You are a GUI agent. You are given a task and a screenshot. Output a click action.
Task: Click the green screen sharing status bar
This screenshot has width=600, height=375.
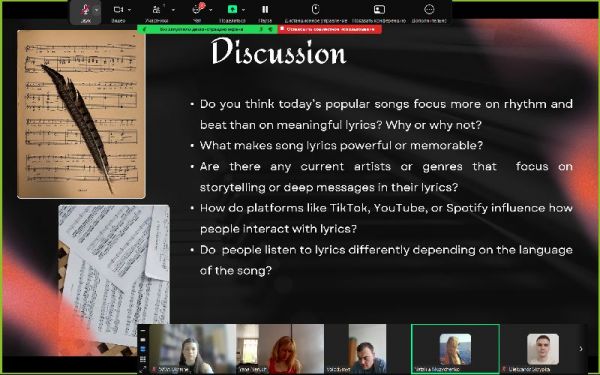point(207,29)
